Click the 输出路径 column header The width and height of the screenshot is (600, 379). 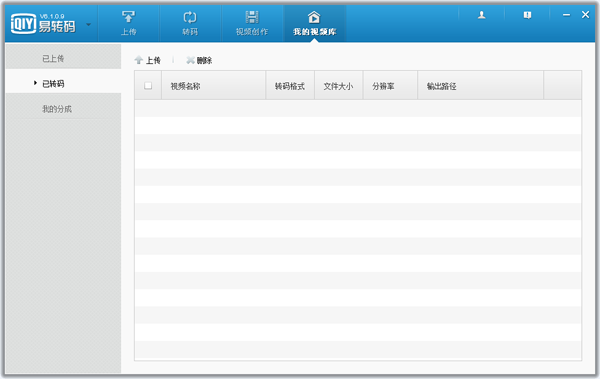[480, 86]
